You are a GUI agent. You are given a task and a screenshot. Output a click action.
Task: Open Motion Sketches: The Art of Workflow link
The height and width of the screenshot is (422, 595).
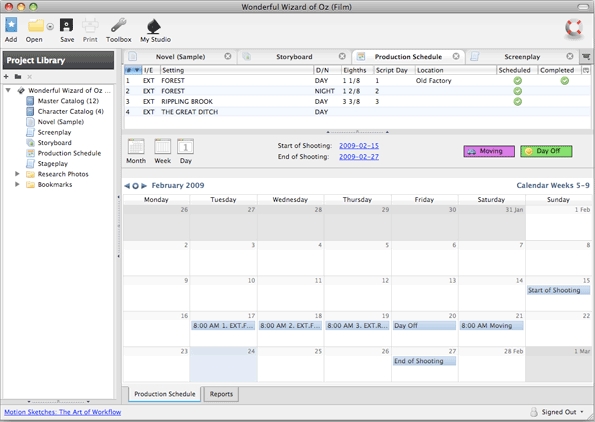click(63, 412)
